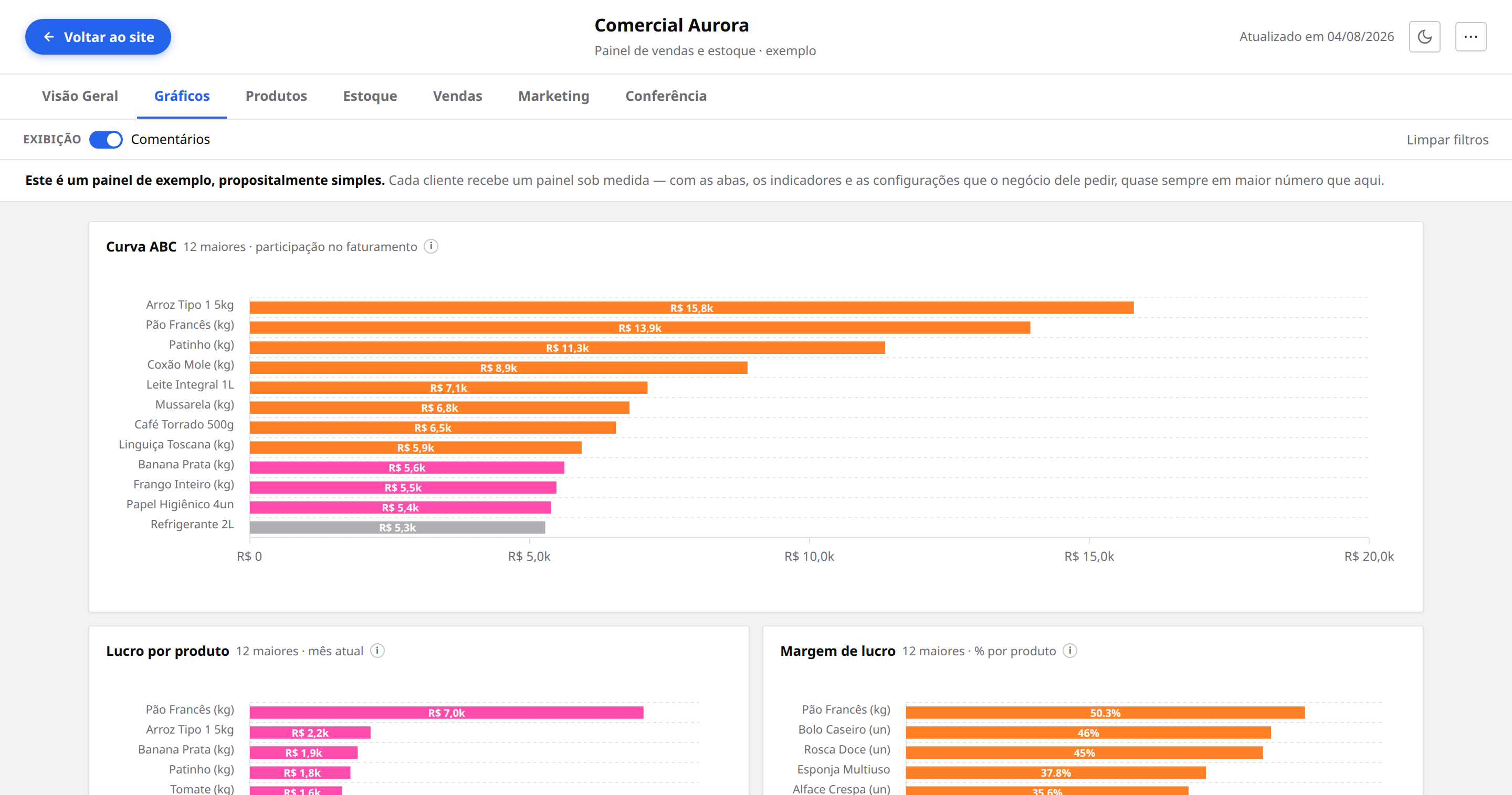
Task: Click the info icon beside Margem de lucro
Action: point(1070,651)
